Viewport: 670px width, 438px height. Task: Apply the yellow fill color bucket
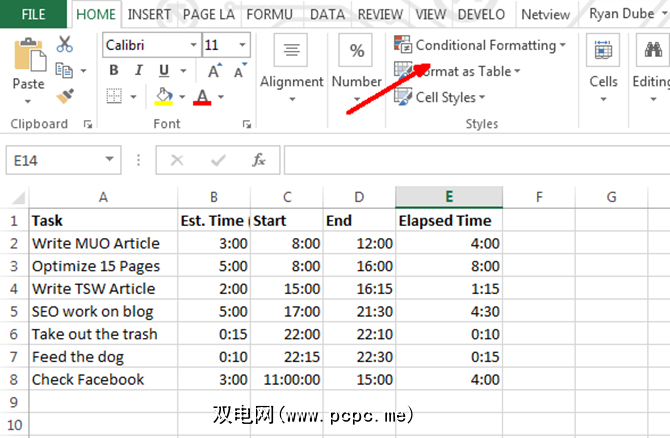164,96
